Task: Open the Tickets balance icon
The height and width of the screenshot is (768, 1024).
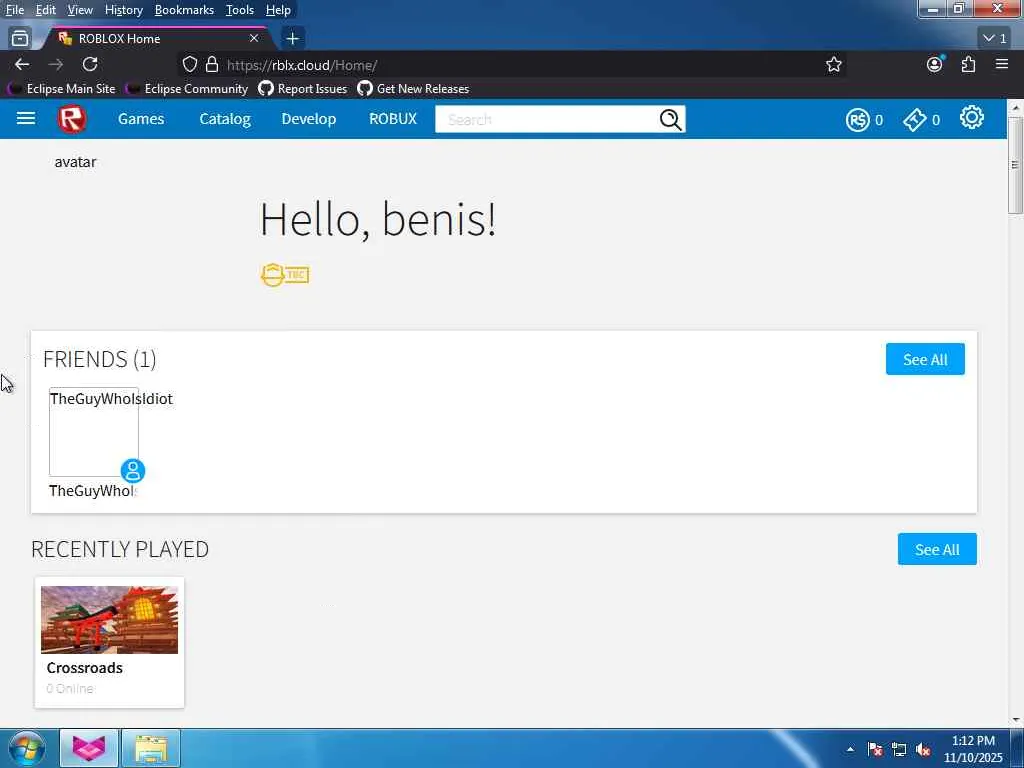Action: (914, 120)
